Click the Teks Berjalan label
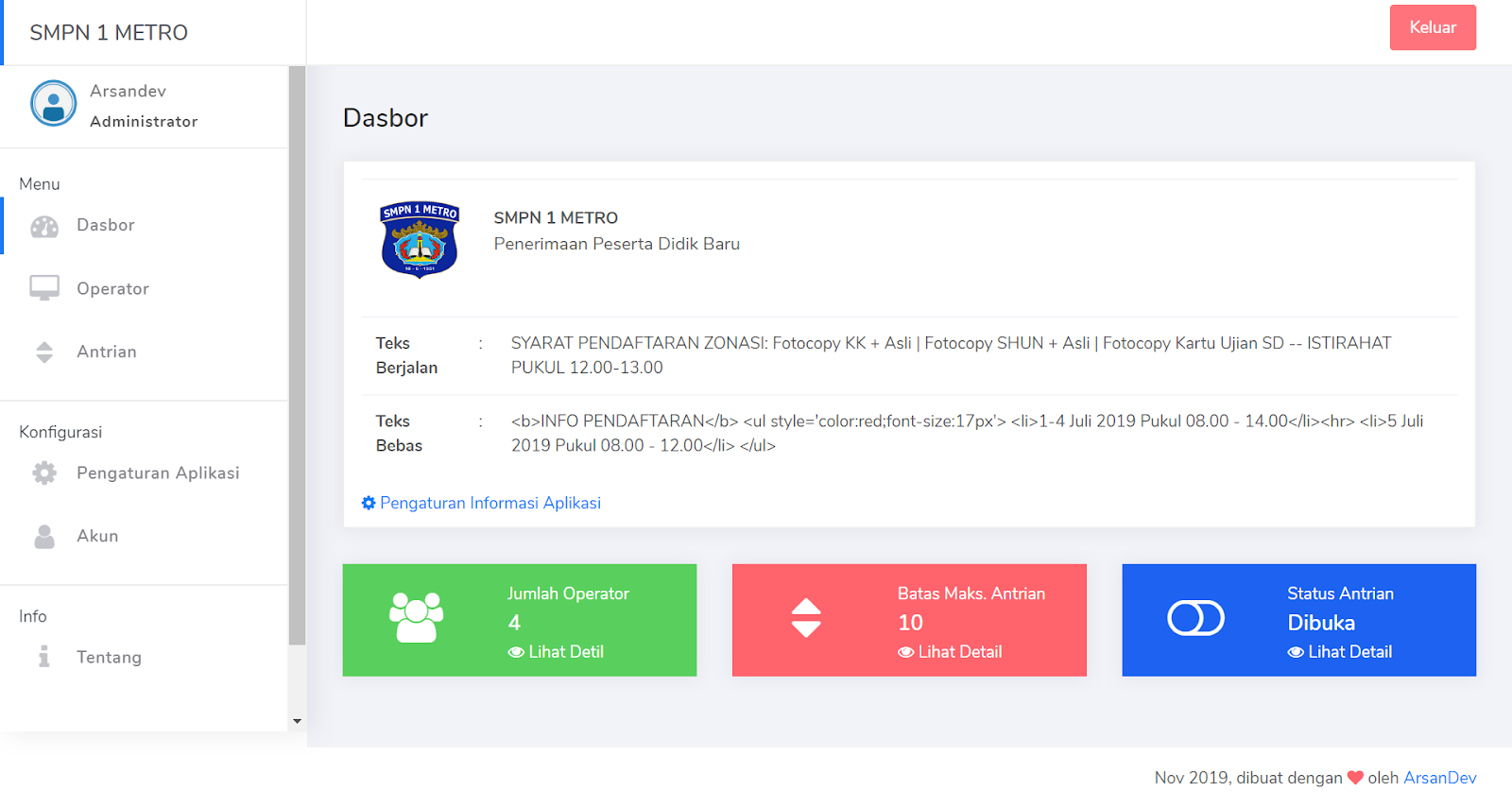The image size is (1512, 808). pyautogui.click(x=406, y=355)
